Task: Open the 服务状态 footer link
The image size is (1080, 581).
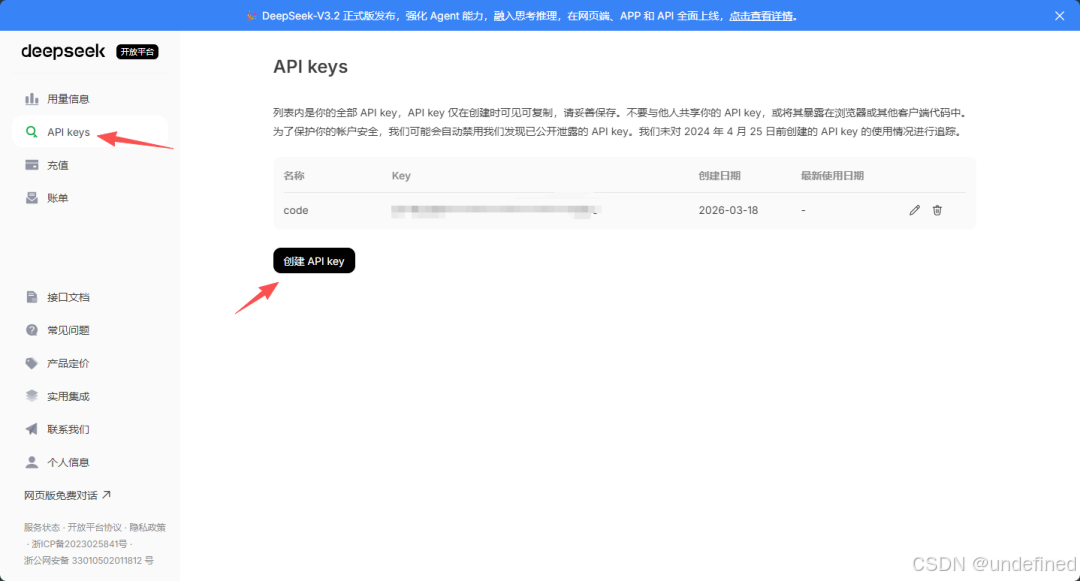Action: [x=42, y=527]
